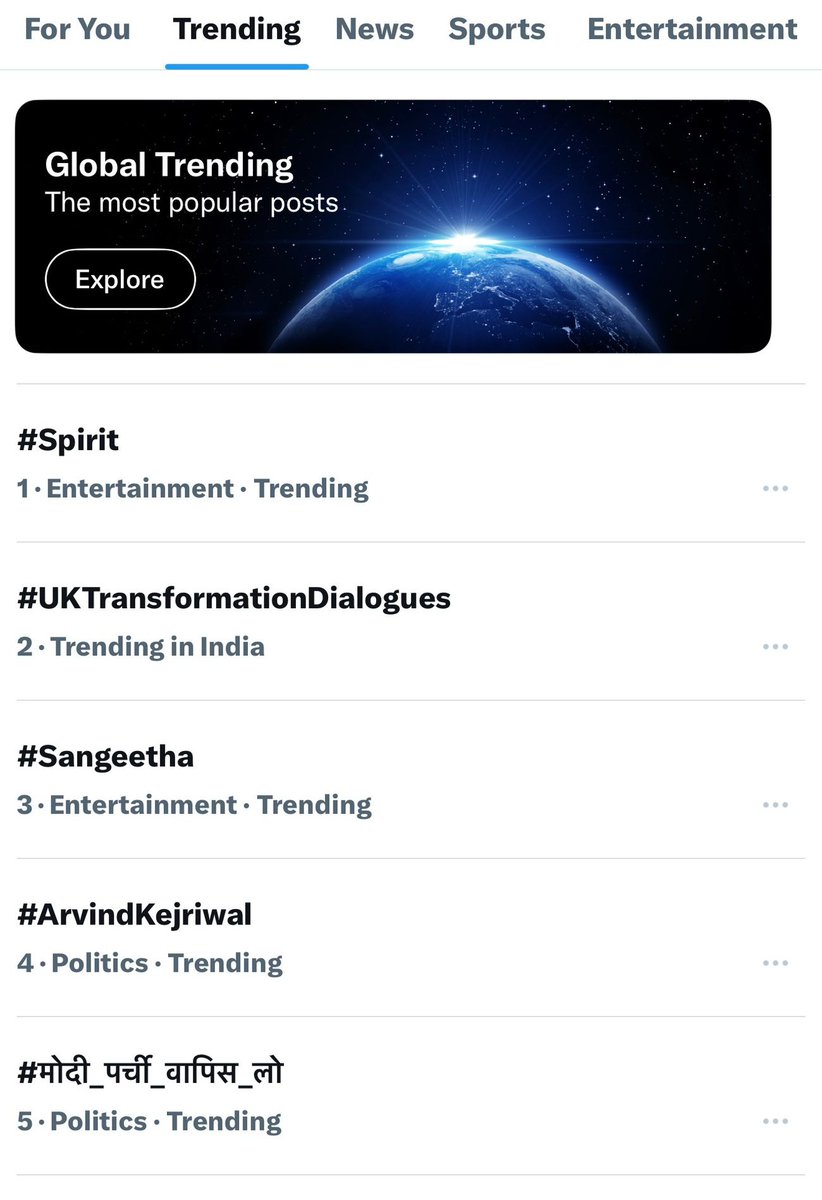
Task: Tap the Global Trending banner image
Action: [x=393, y=226]
